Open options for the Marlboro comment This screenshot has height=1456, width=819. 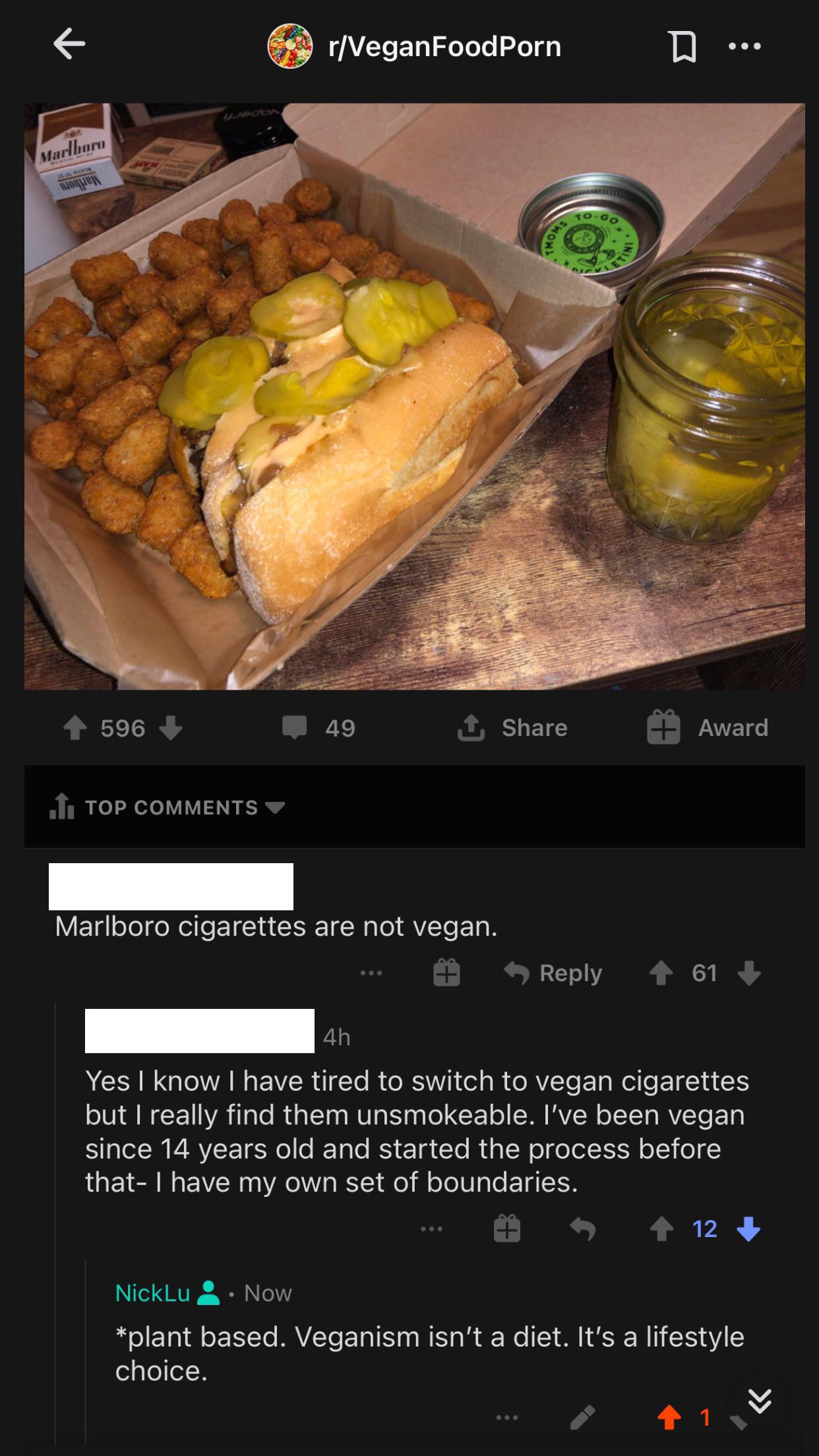[371, 973]
